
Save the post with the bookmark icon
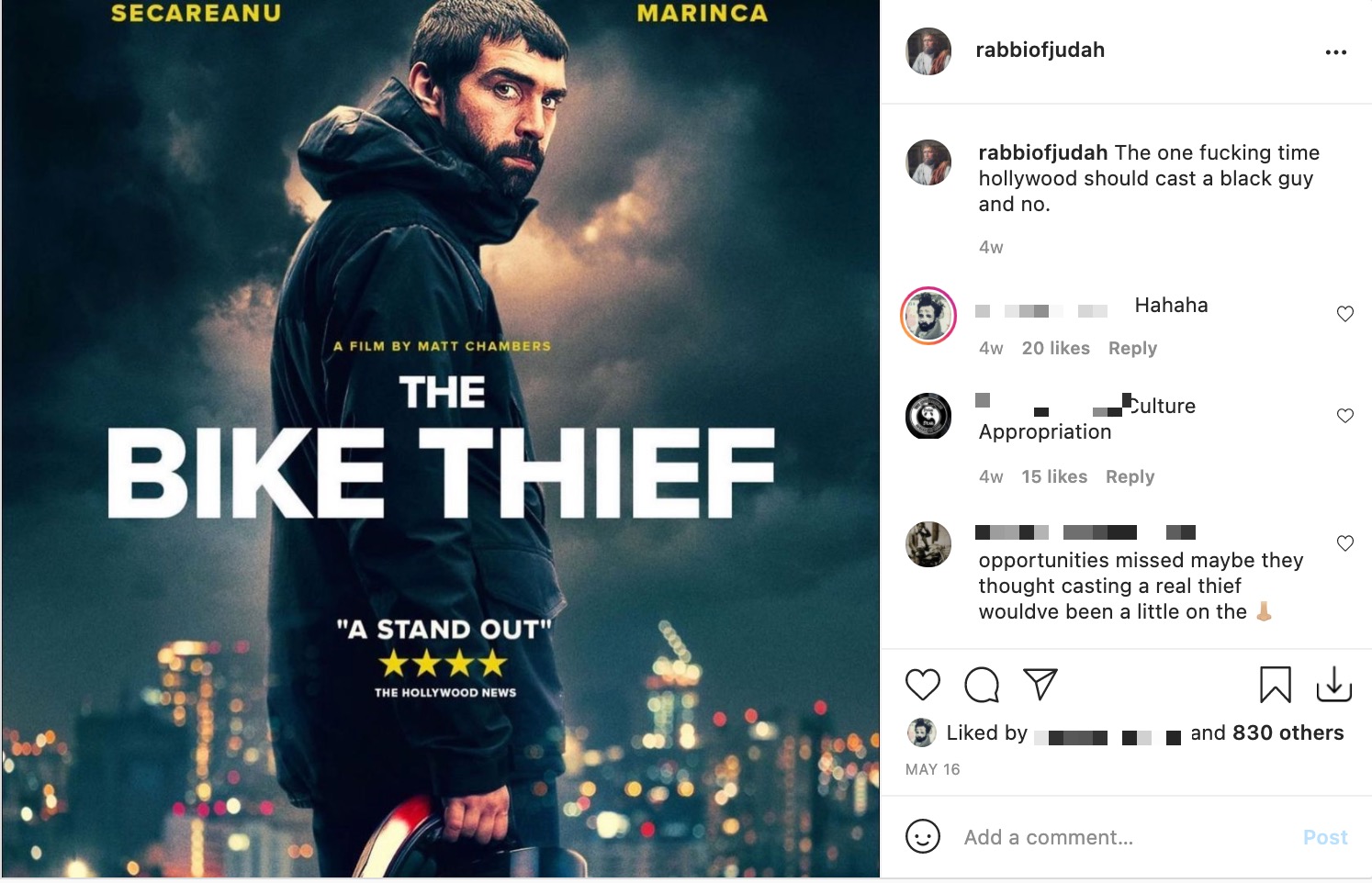[x=1276, y=685]
